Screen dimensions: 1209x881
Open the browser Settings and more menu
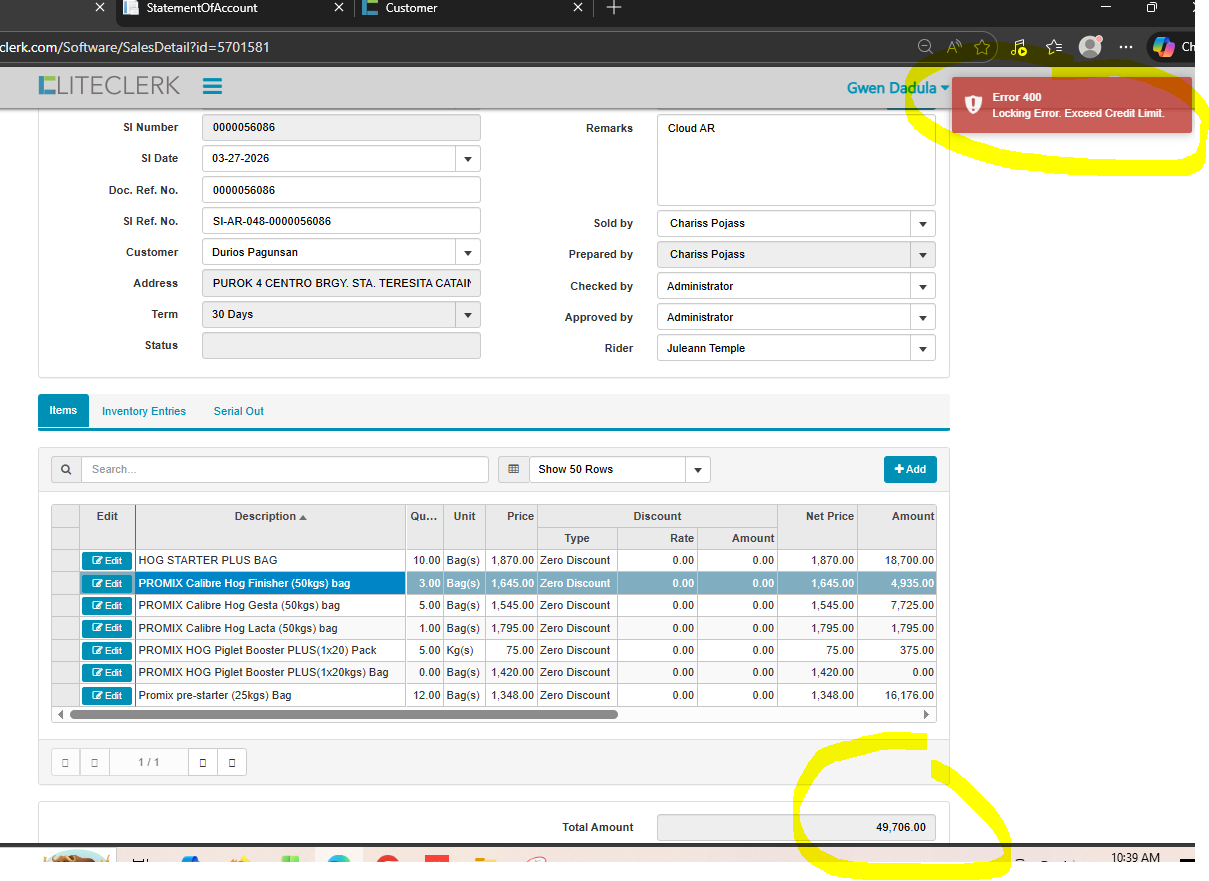click(1126, 47)
